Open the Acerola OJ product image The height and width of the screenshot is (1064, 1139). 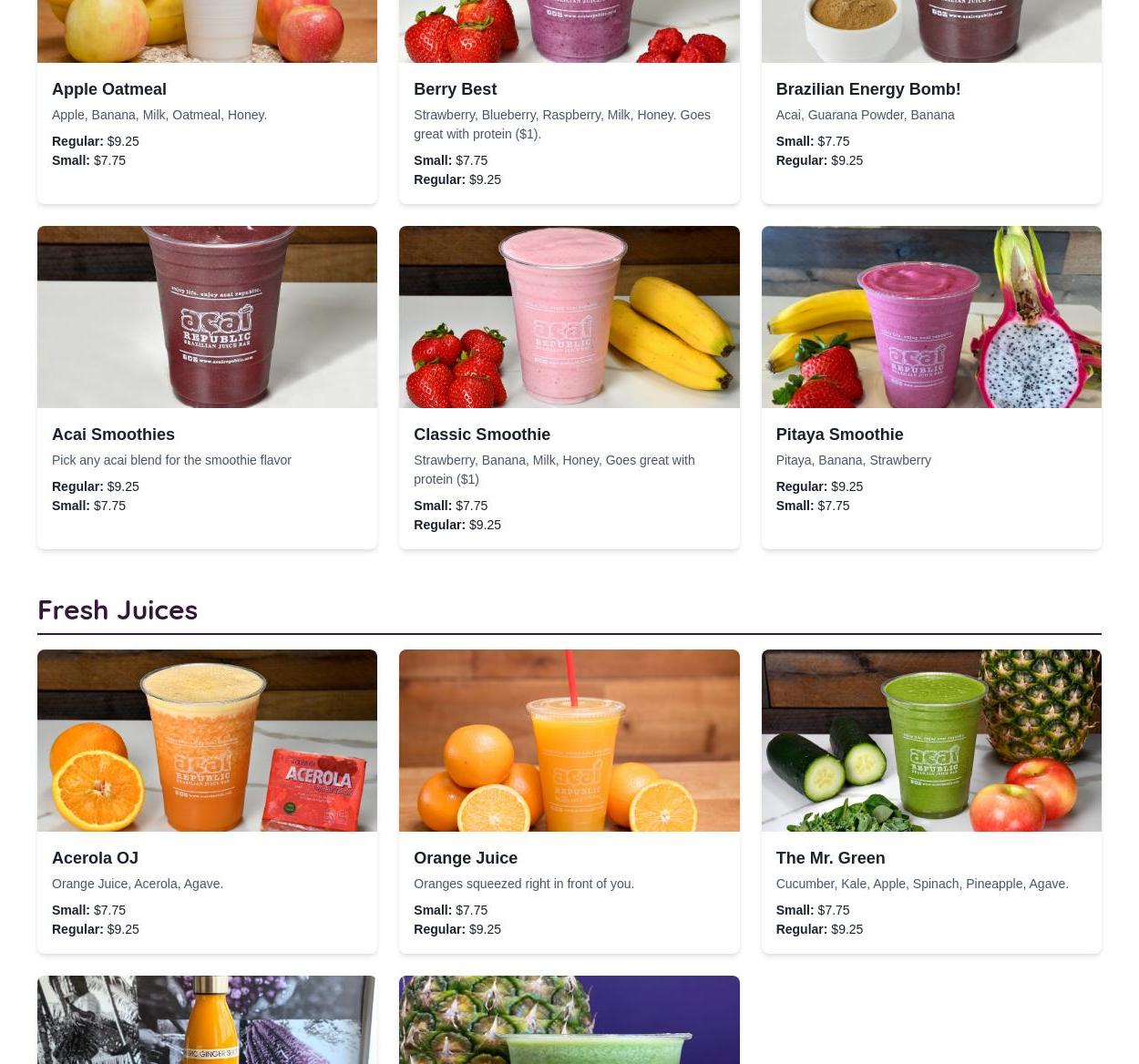point(207,740)
